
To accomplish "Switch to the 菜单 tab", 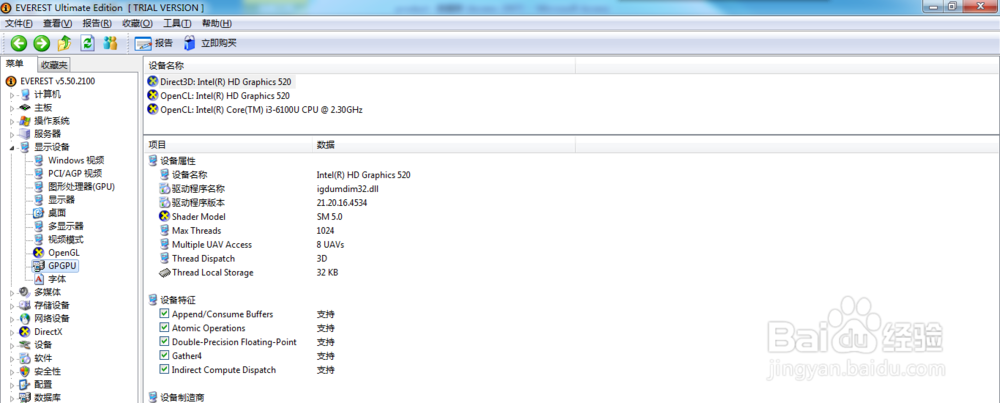I will coord(15,64).
